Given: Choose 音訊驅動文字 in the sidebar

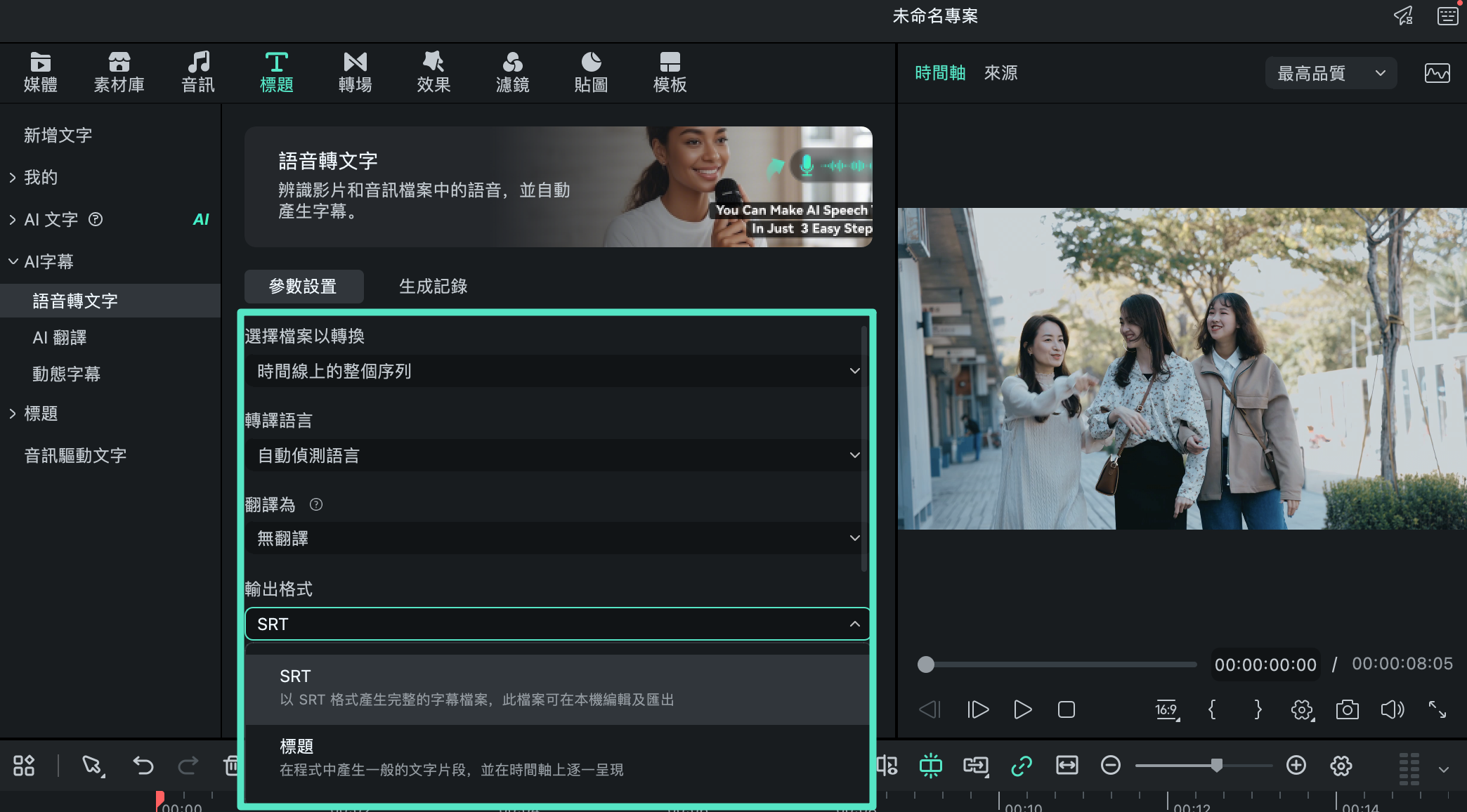Looking at the screenshot, I should point(75,456).
